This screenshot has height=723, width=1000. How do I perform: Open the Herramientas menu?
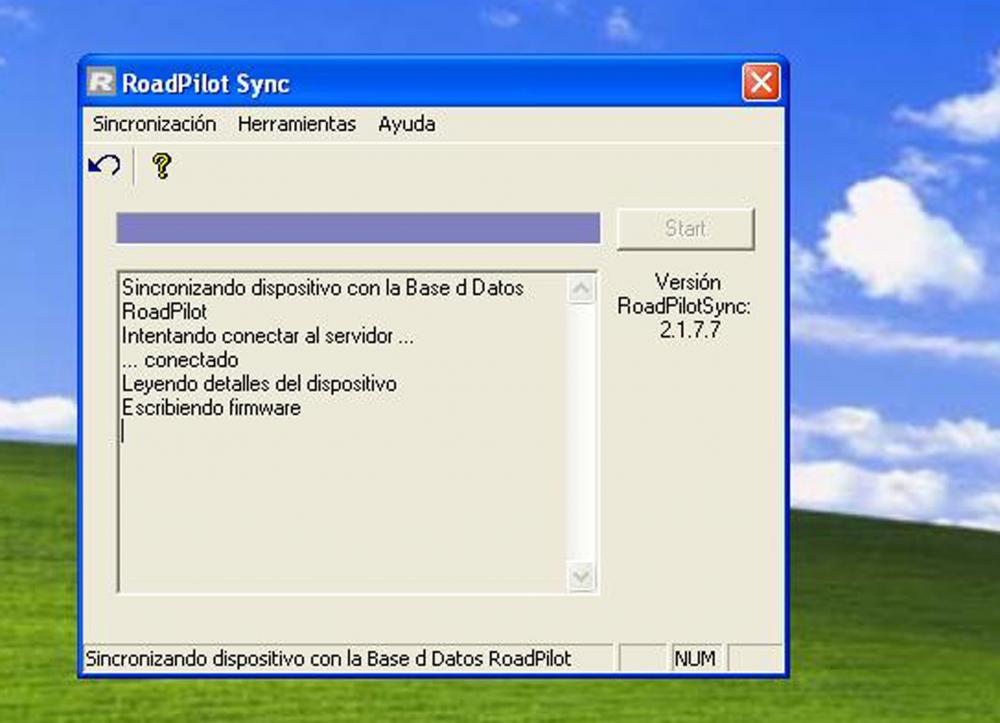coord(297,124)
